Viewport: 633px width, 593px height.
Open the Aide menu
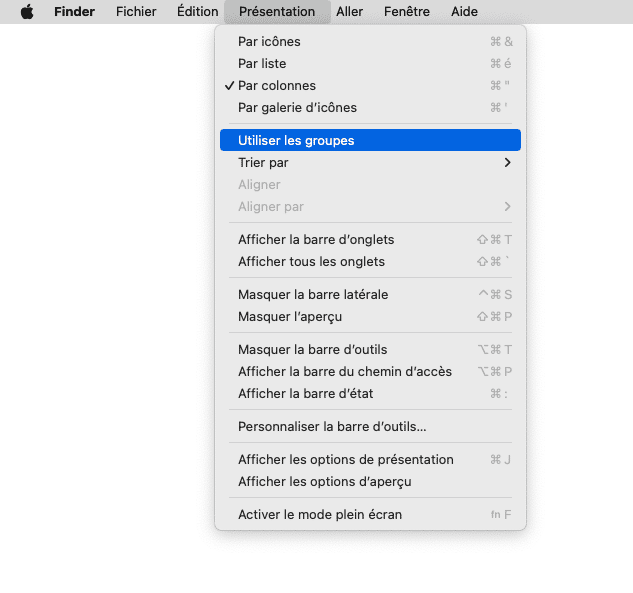(x=464, y=12)
